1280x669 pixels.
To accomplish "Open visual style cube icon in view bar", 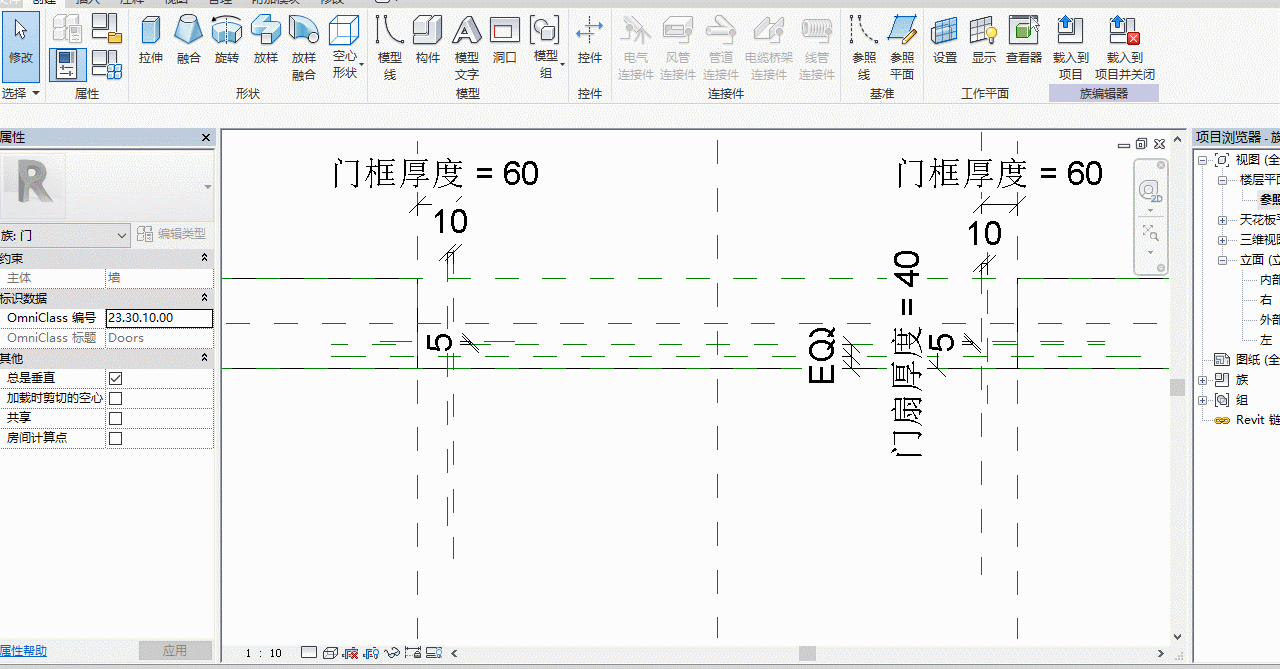I will [x=330, y=653].
